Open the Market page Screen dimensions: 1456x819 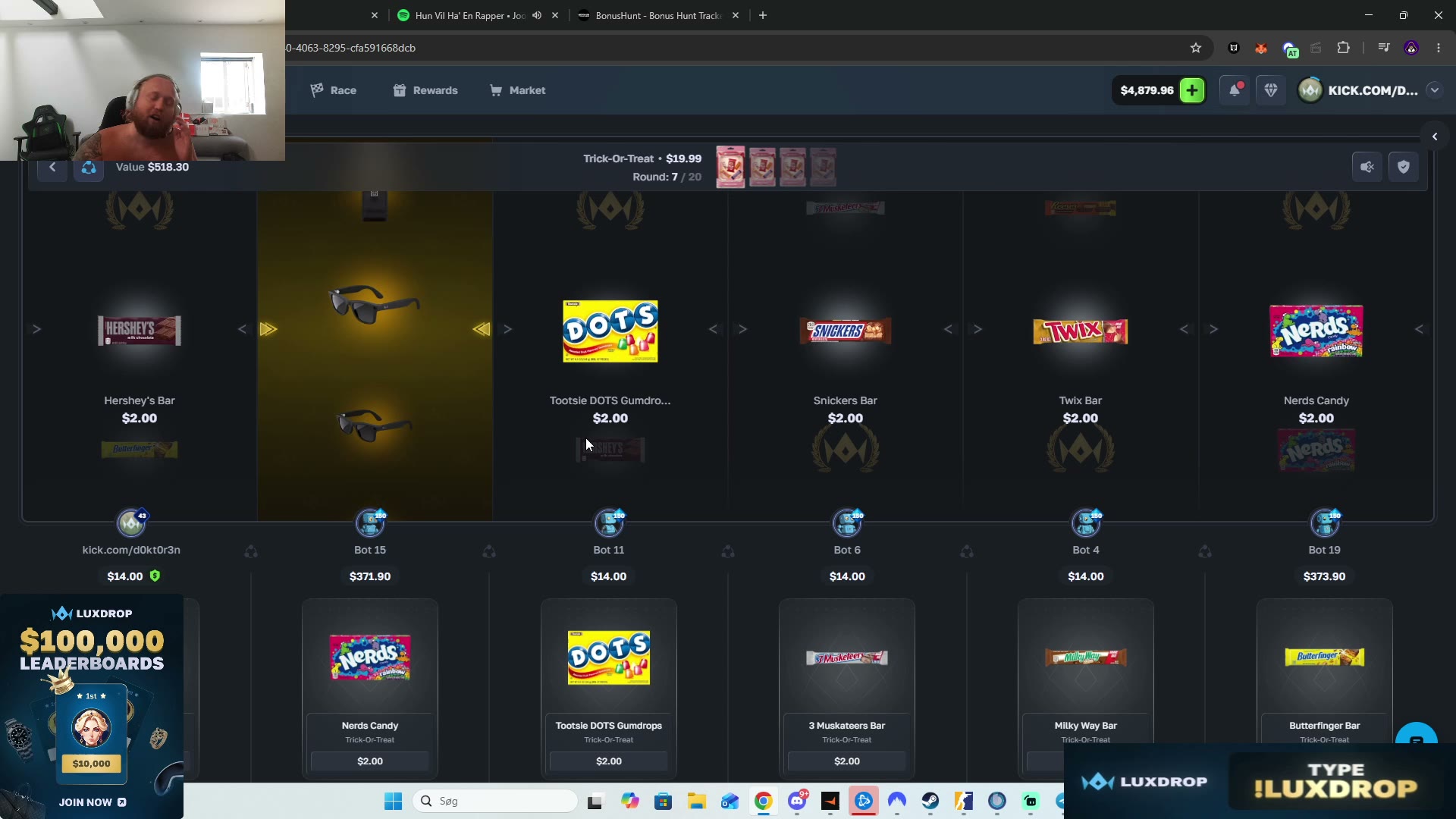[518, 90]
